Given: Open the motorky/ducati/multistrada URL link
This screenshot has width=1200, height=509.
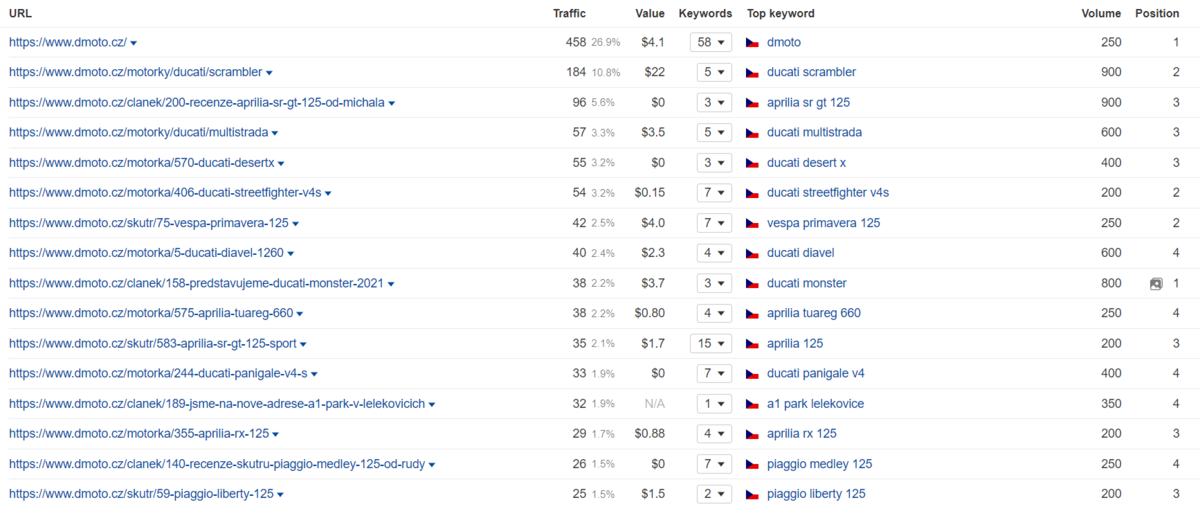Looking at the screenshot, I should (x=139, y=133).
